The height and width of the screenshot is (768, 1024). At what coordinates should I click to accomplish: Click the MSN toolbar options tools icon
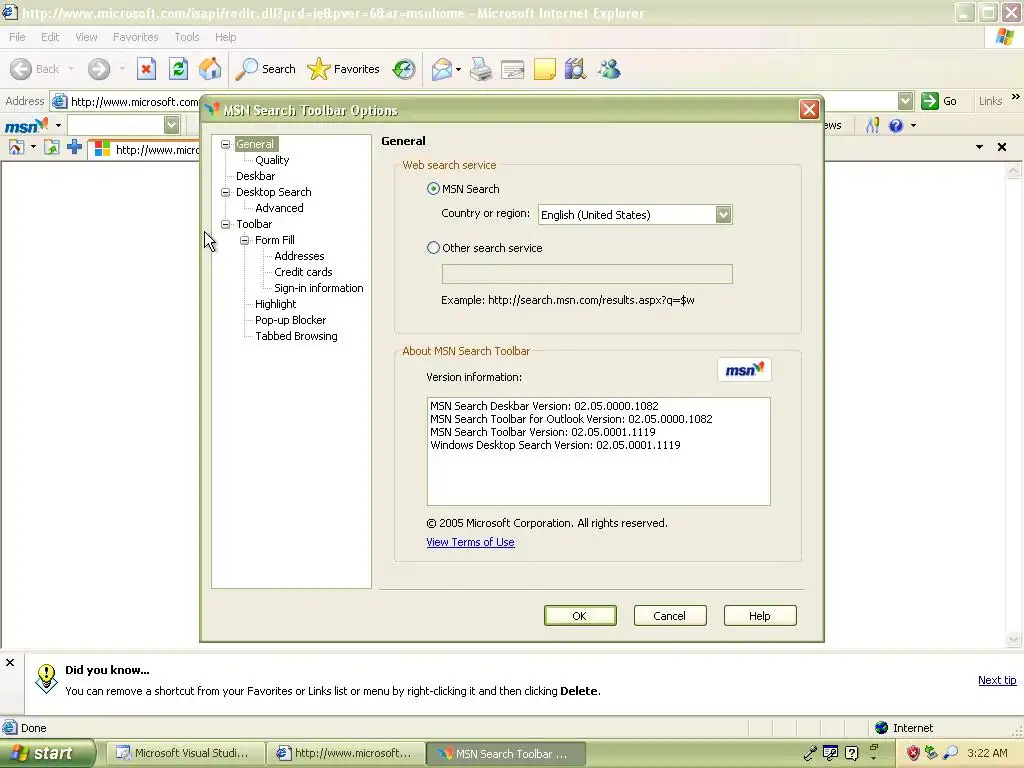click(x=872, y=125)
